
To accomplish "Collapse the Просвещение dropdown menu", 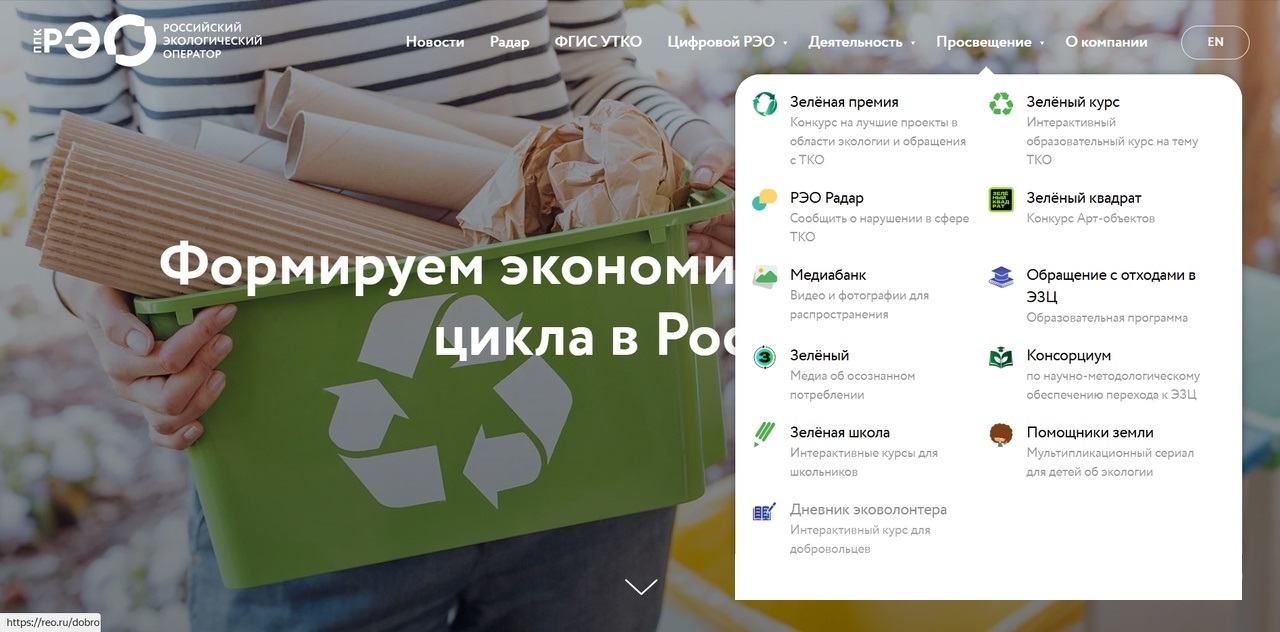I will click(x=989, y=42).
